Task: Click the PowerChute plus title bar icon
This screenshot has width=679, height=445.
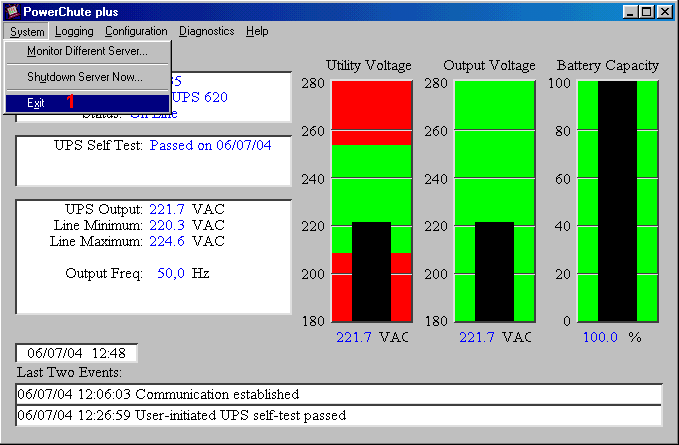Action: [x=13, y=12]
